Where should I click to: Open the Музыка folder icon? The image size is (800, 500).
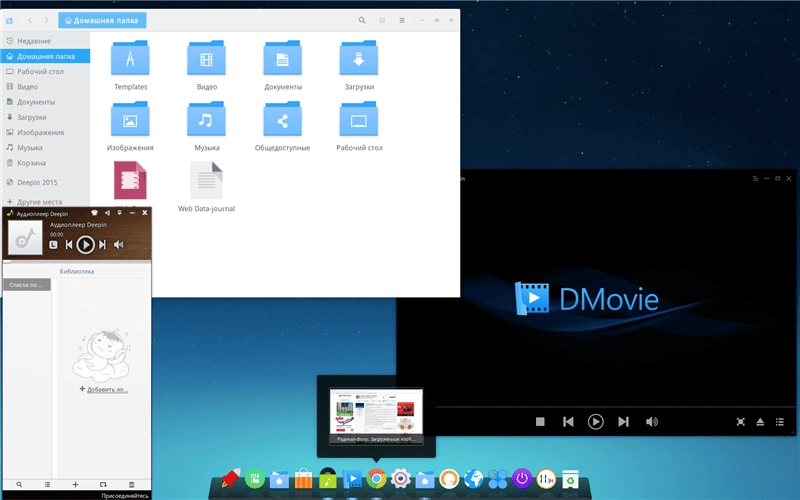(206, 119)
